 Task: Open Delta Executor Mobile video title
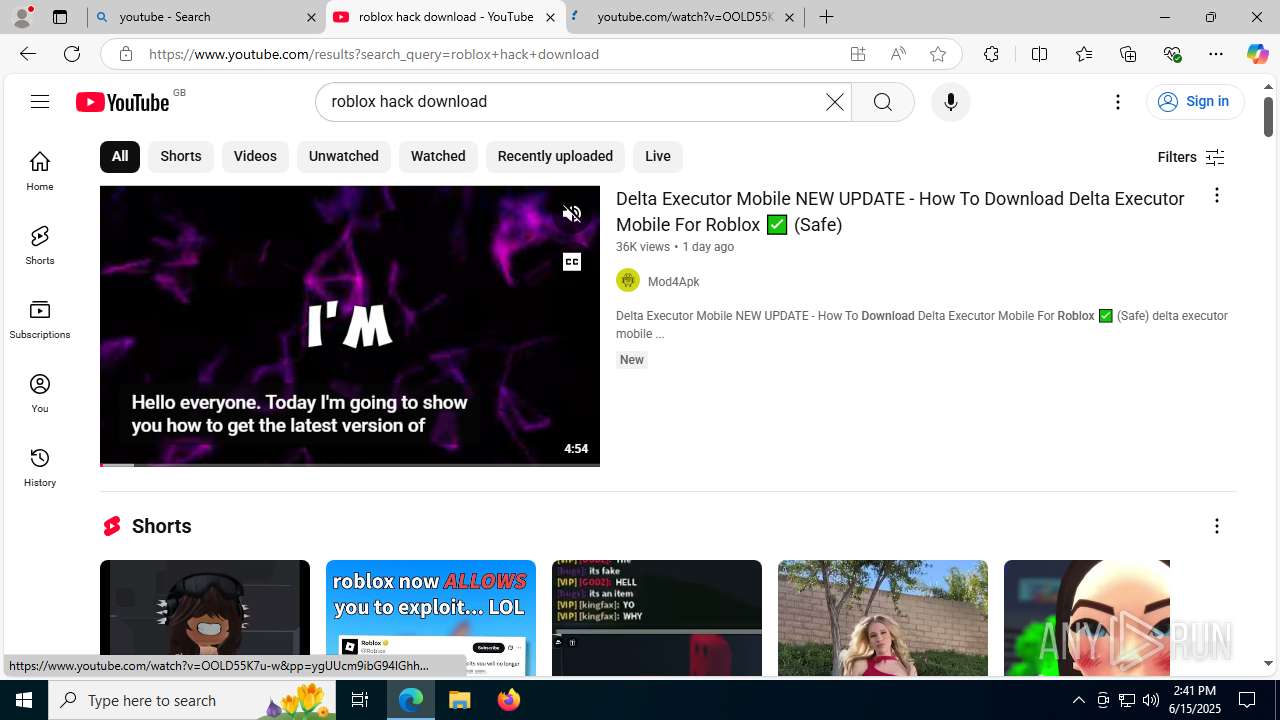tap(900, 211)
